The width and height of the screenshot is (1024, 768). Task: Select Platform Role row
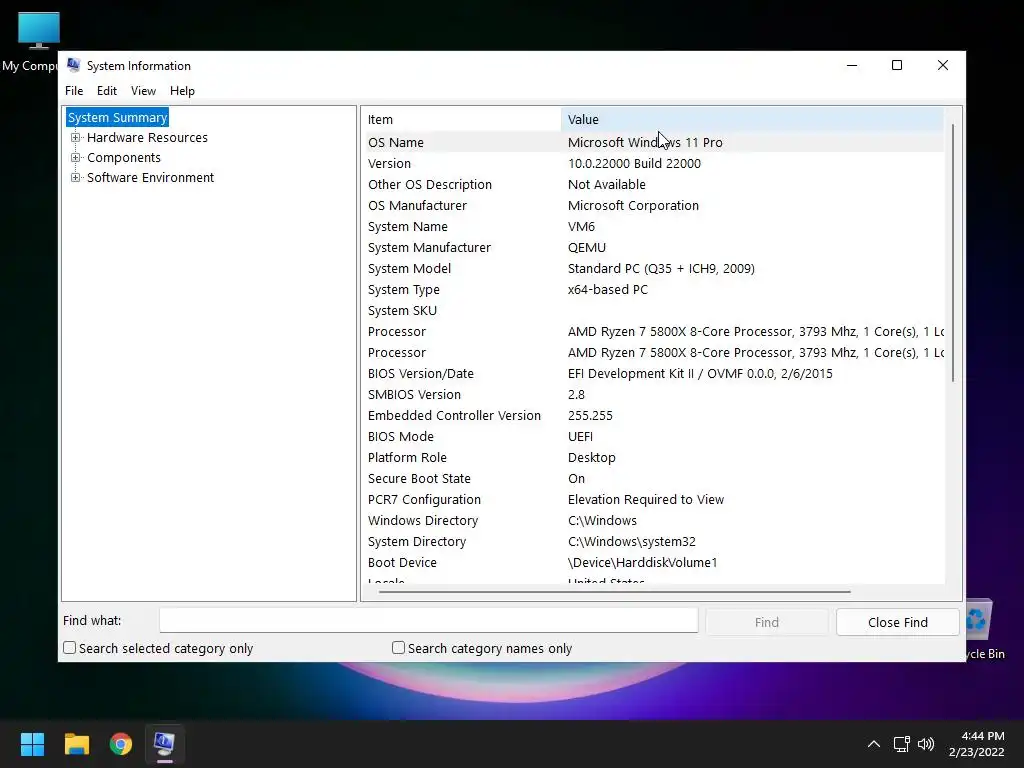654,457
